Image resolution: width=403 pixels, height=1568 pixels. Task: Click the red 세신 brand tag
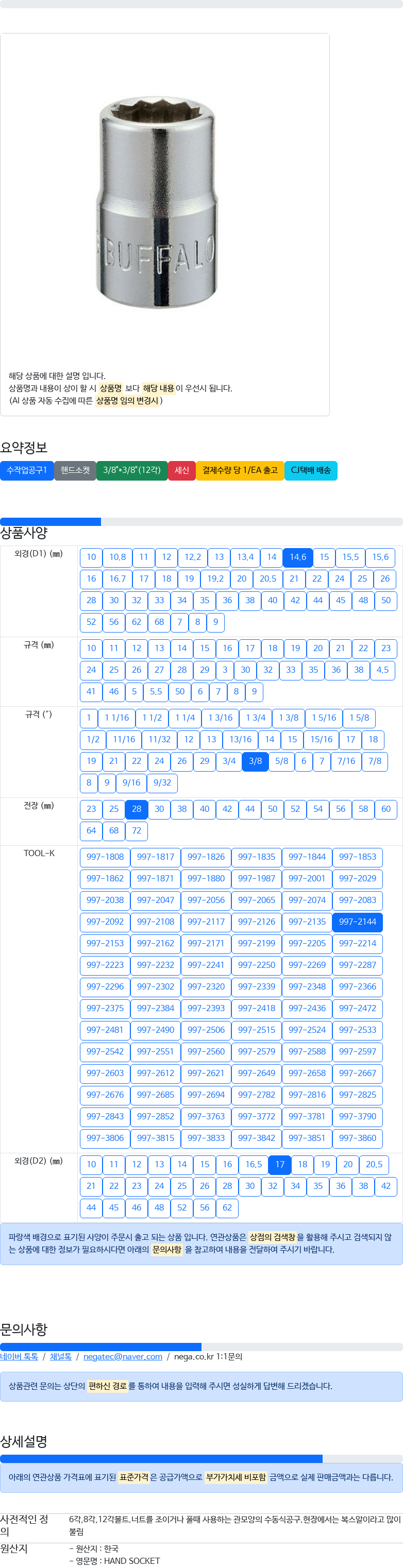click(x=181, y=470)
